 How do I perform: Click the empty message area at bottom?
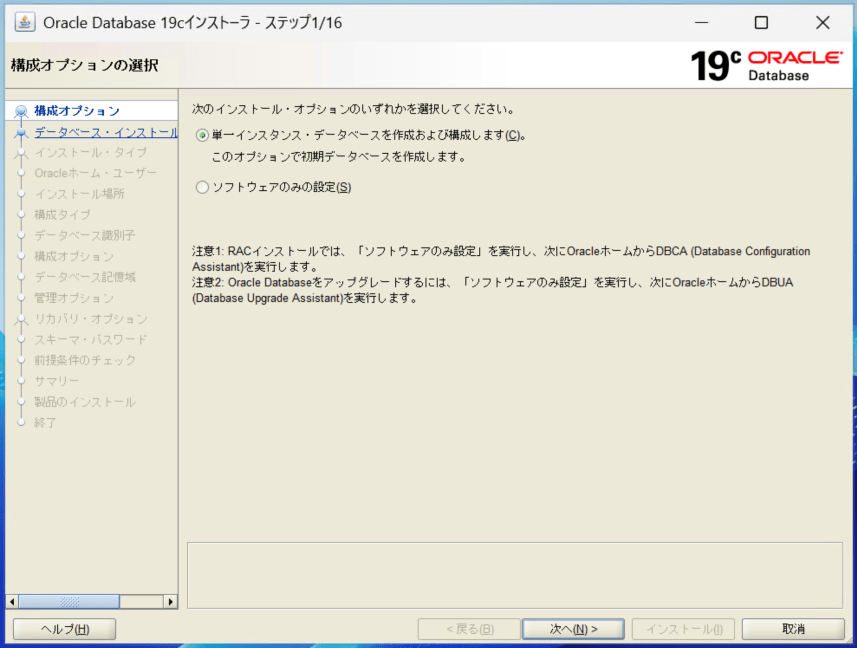point(514,575)
